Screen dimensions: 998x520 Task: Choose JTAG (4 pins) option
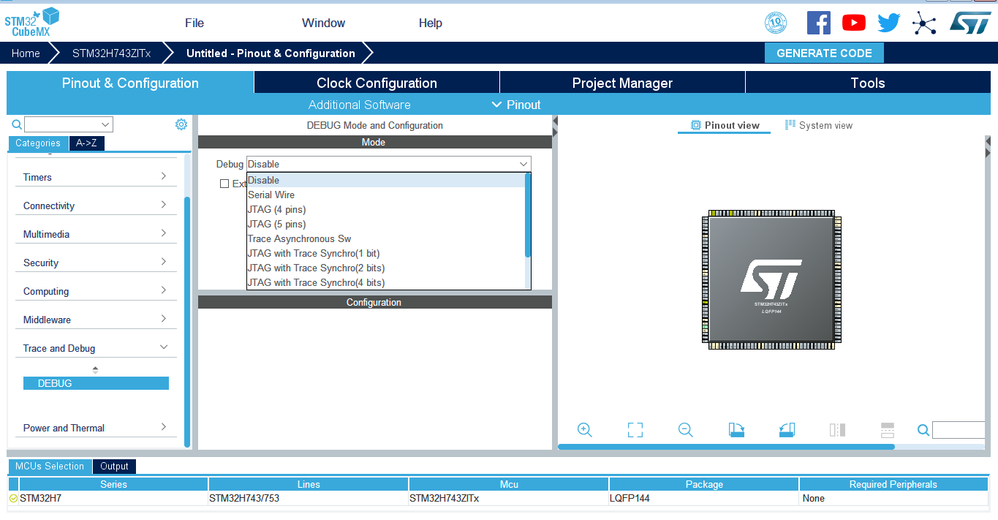coord(386,209)
